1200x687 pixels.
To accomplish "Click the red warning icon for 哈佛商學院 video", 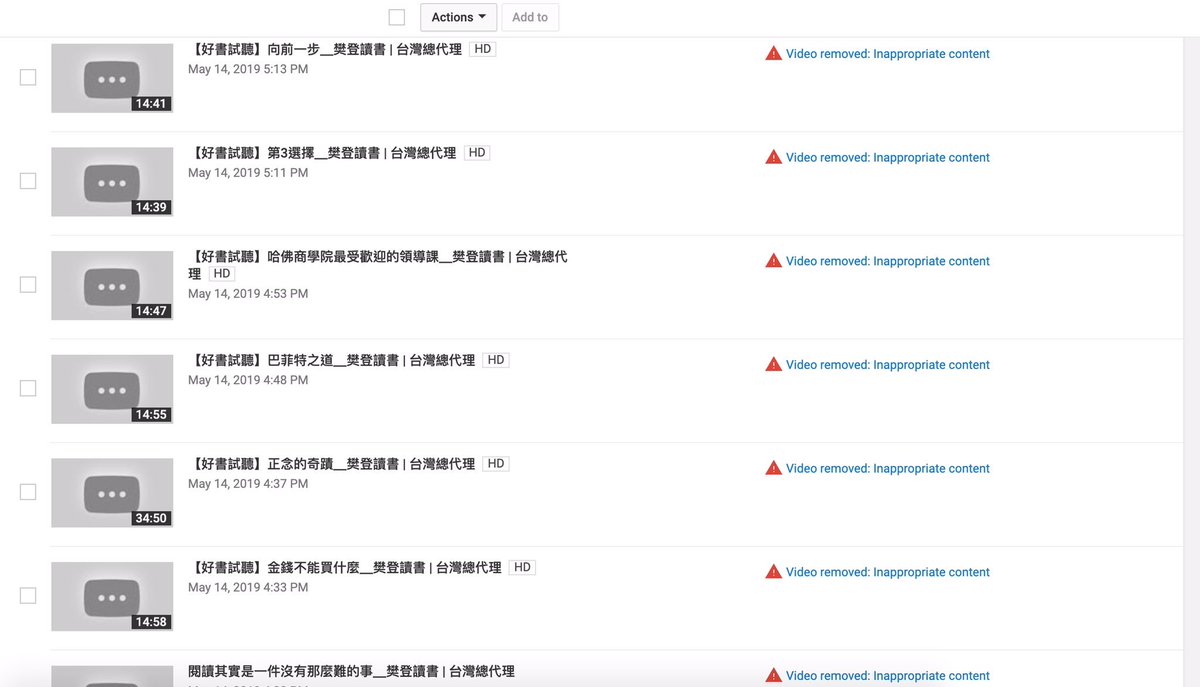I will (x=773, y=261).
